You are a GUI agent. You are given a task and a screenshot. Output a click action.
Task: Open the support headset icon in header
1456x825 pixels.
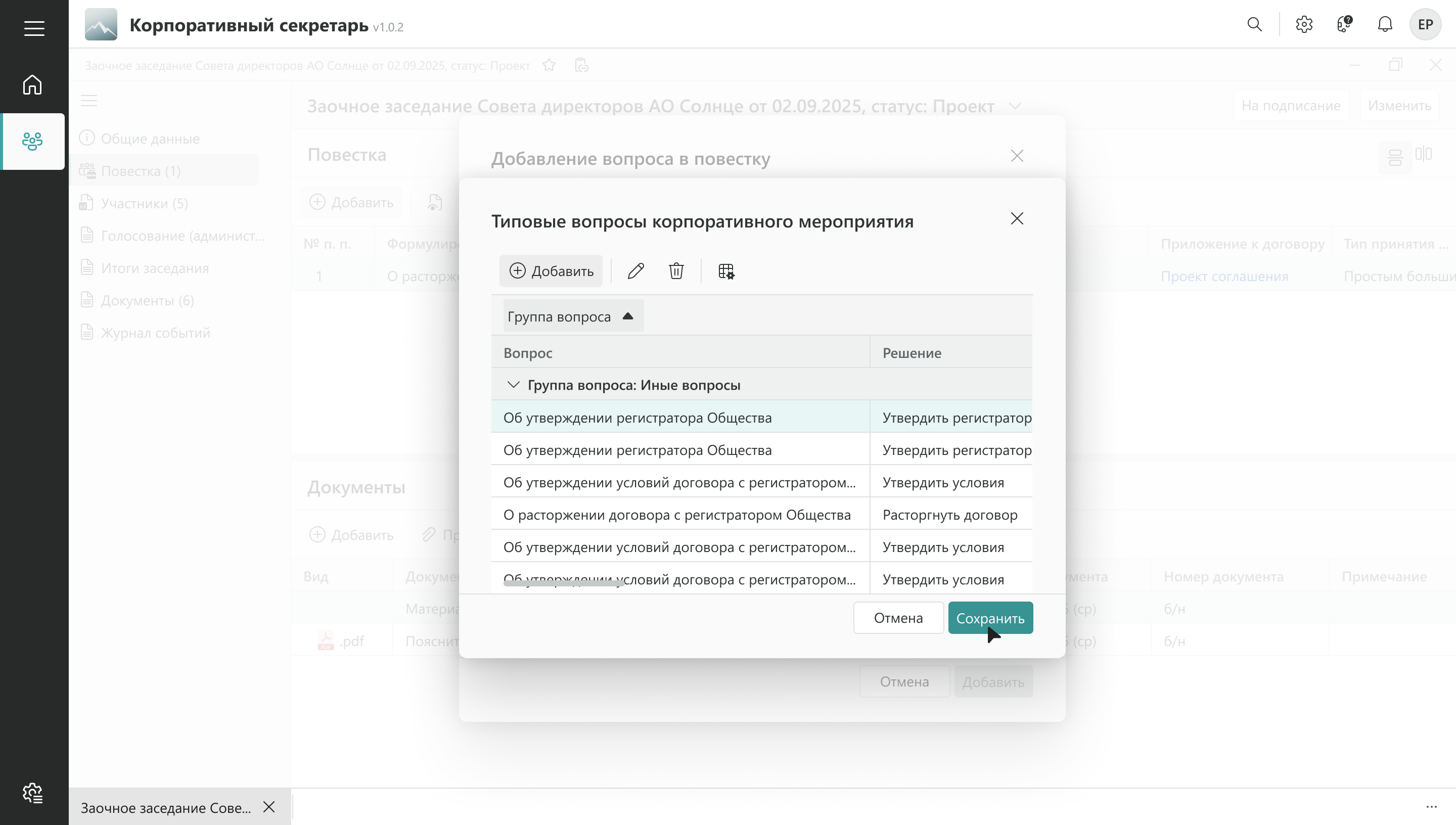pyautogui.click(x=1344, y=24)
